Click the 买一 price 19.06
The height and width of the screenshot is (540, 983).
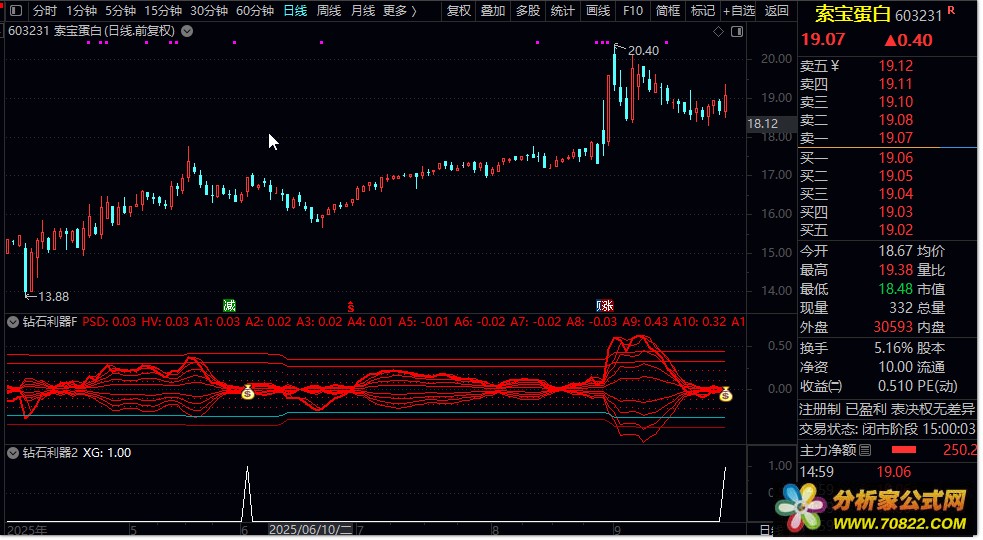[895, 158]
